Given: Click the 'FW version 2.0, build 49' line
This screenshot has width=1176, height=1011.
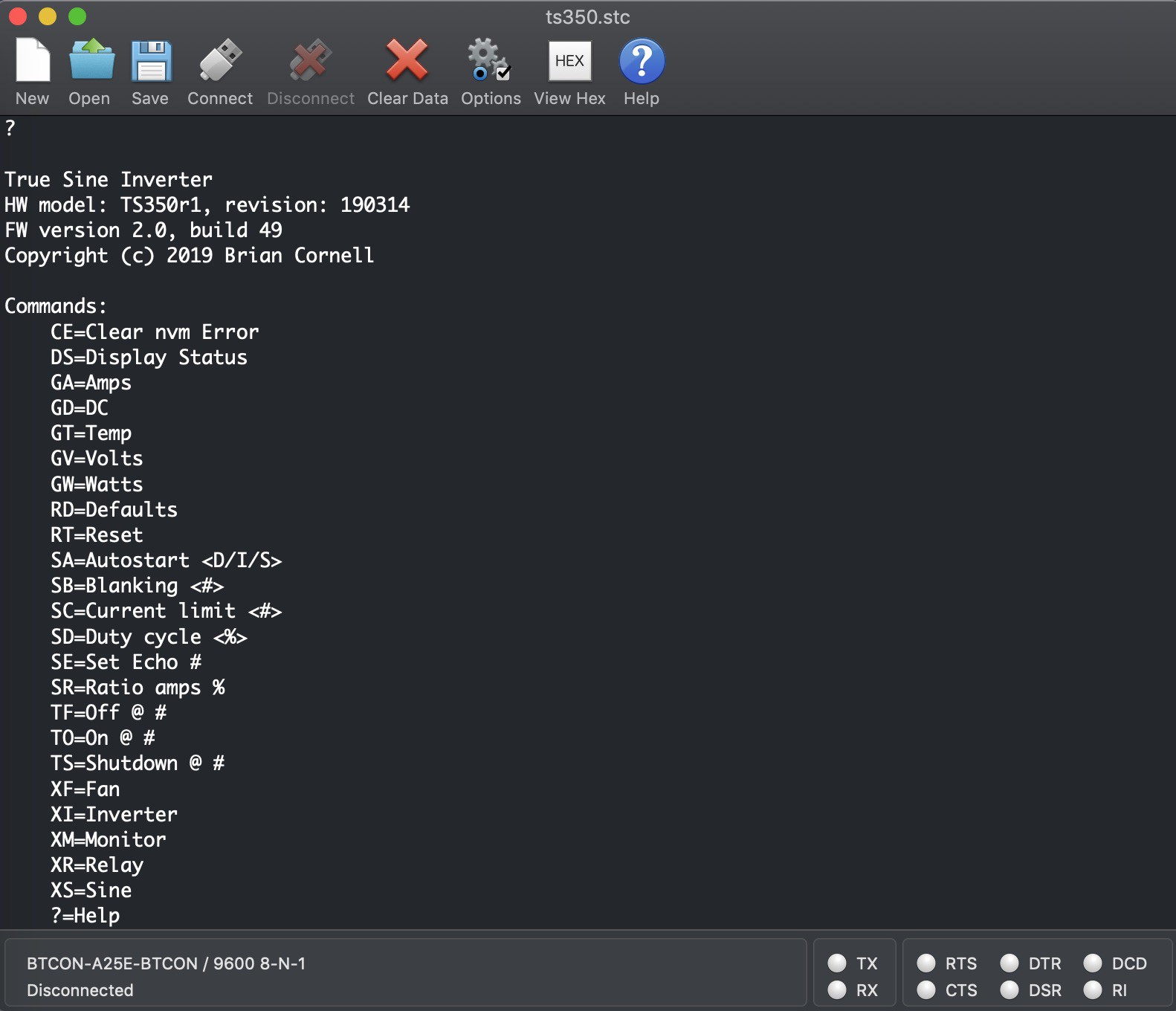Looking at the screenshot, I should click(143, 230).
